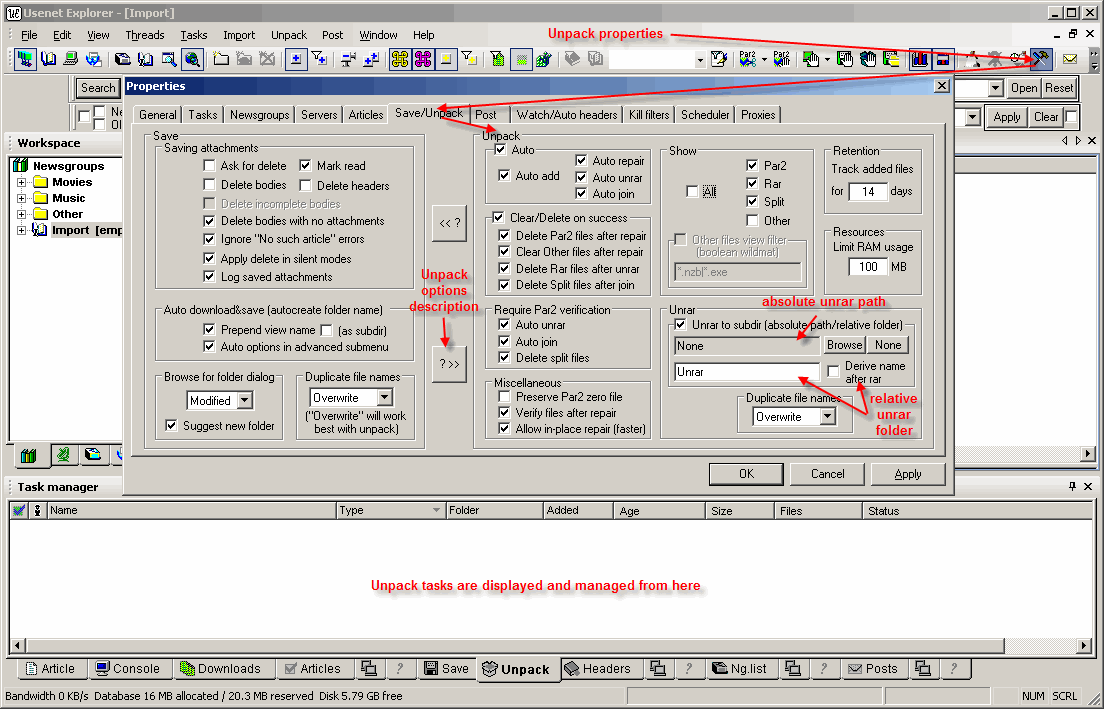This screenshot has width=1104, height=709.
Task: Toggle the Auto repair checkbox
Action: [x=582, y=161]
